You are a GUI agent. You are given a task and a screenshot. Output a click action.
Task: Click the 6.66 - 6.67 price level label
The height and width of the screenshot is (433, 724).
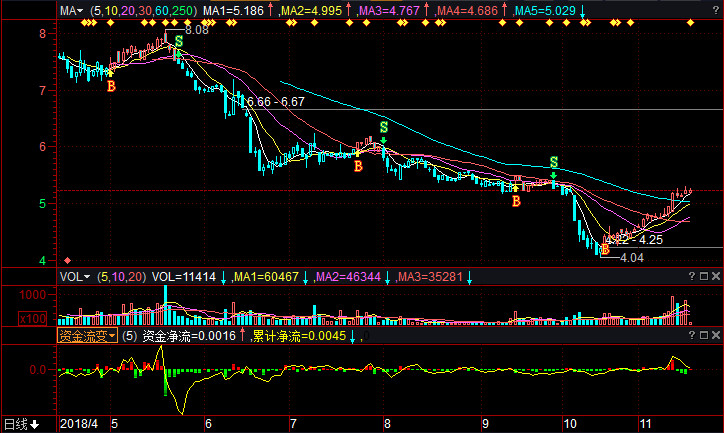pyautogui.click(x=274, y=102)
